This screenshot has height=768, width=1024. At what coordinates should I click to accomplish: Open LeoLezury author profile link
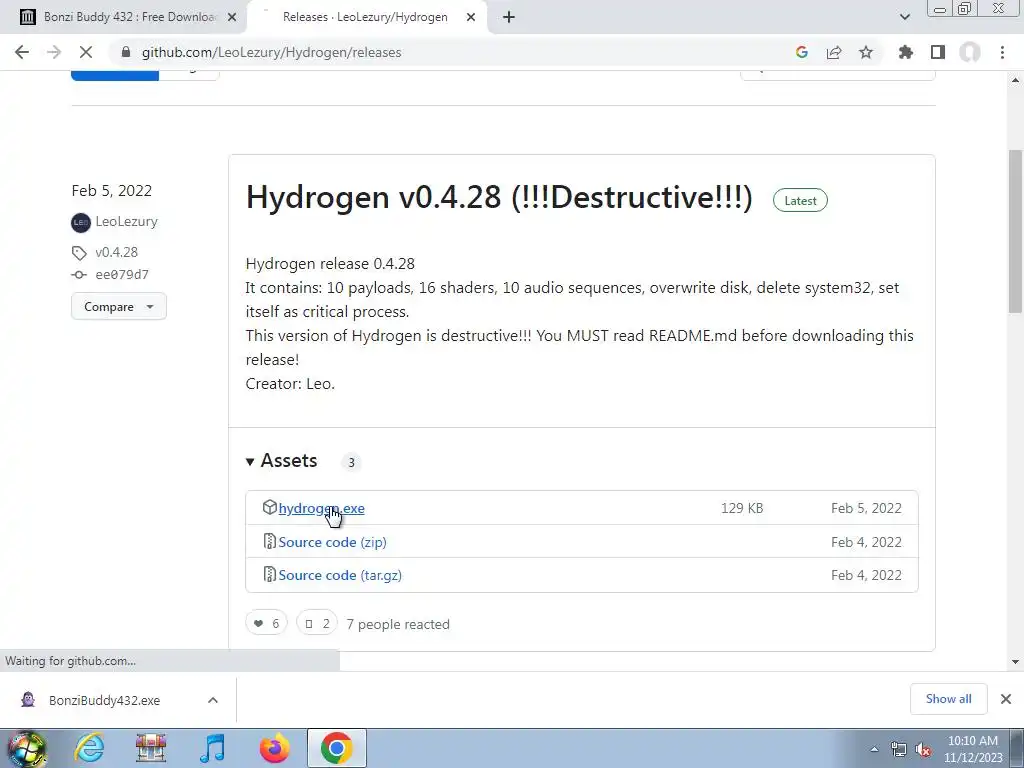[126, 221]
